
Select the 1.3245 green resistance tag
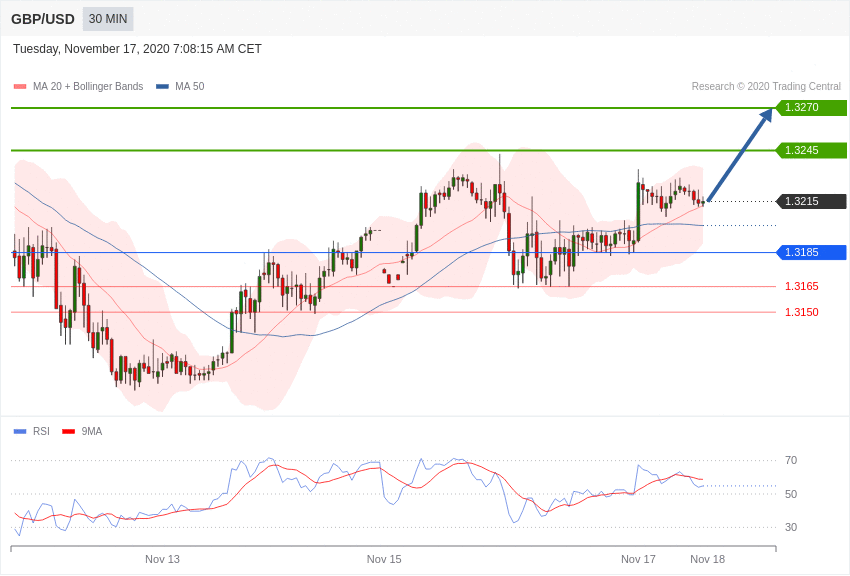(811, 150)
